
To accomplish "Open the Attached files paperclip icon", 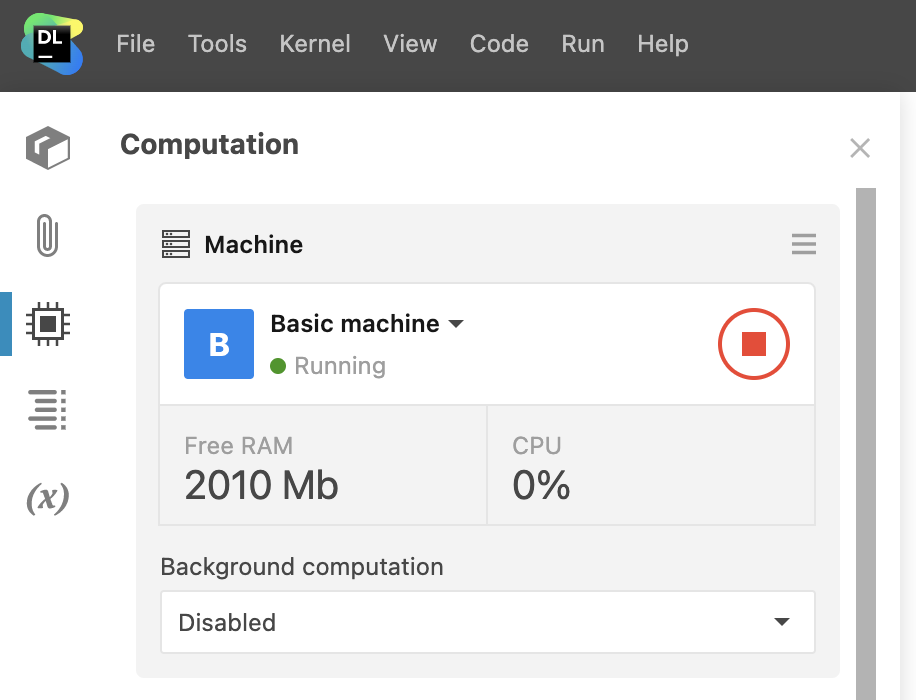I will tap(47, 236).
